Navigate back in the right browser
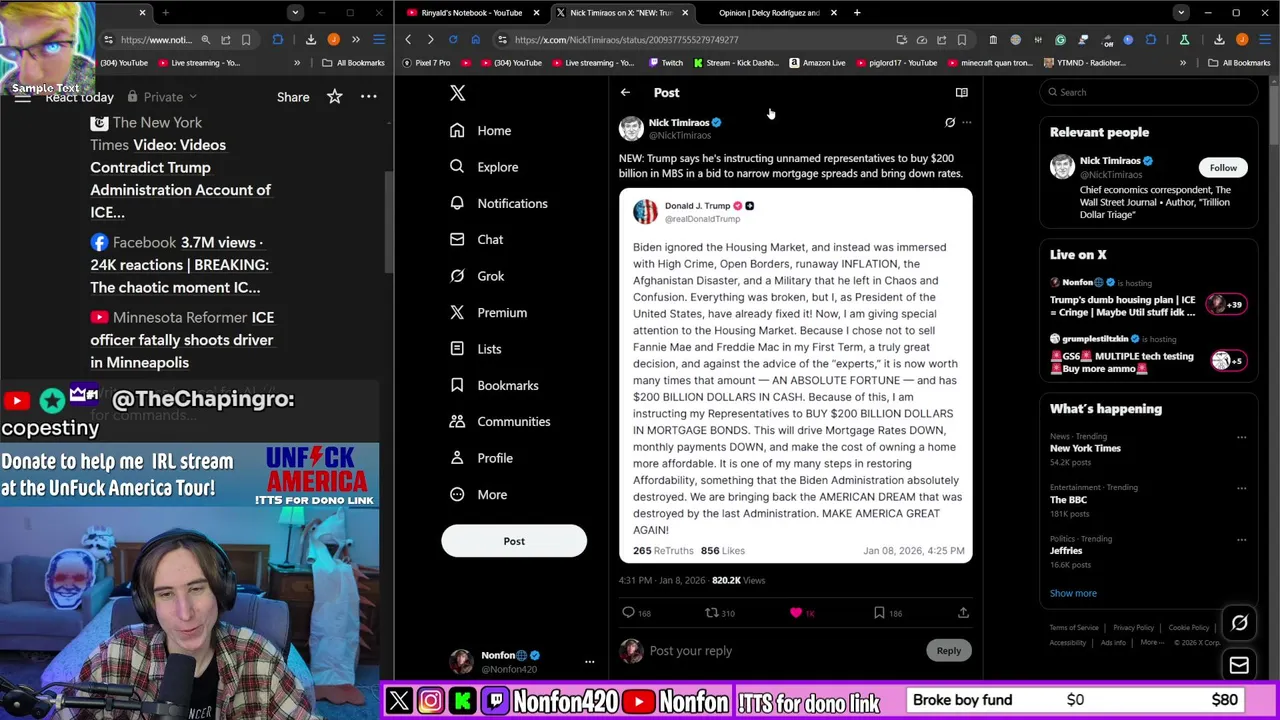Screen dimensions: 1280x720 click(x=408, y=39)
